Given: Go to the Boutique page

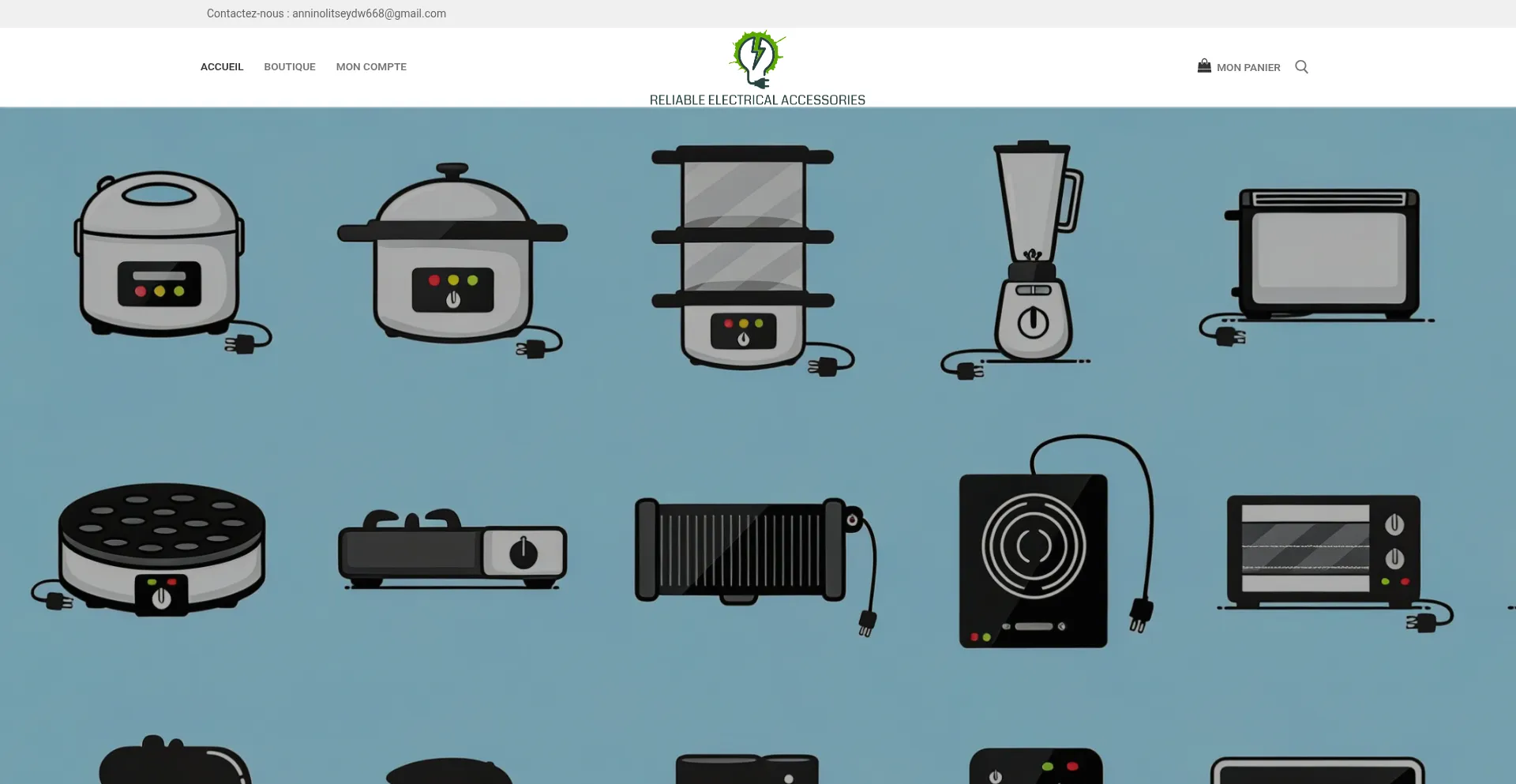Looking at the screenshot, I should pyautogui.click(x=290, y=67).
